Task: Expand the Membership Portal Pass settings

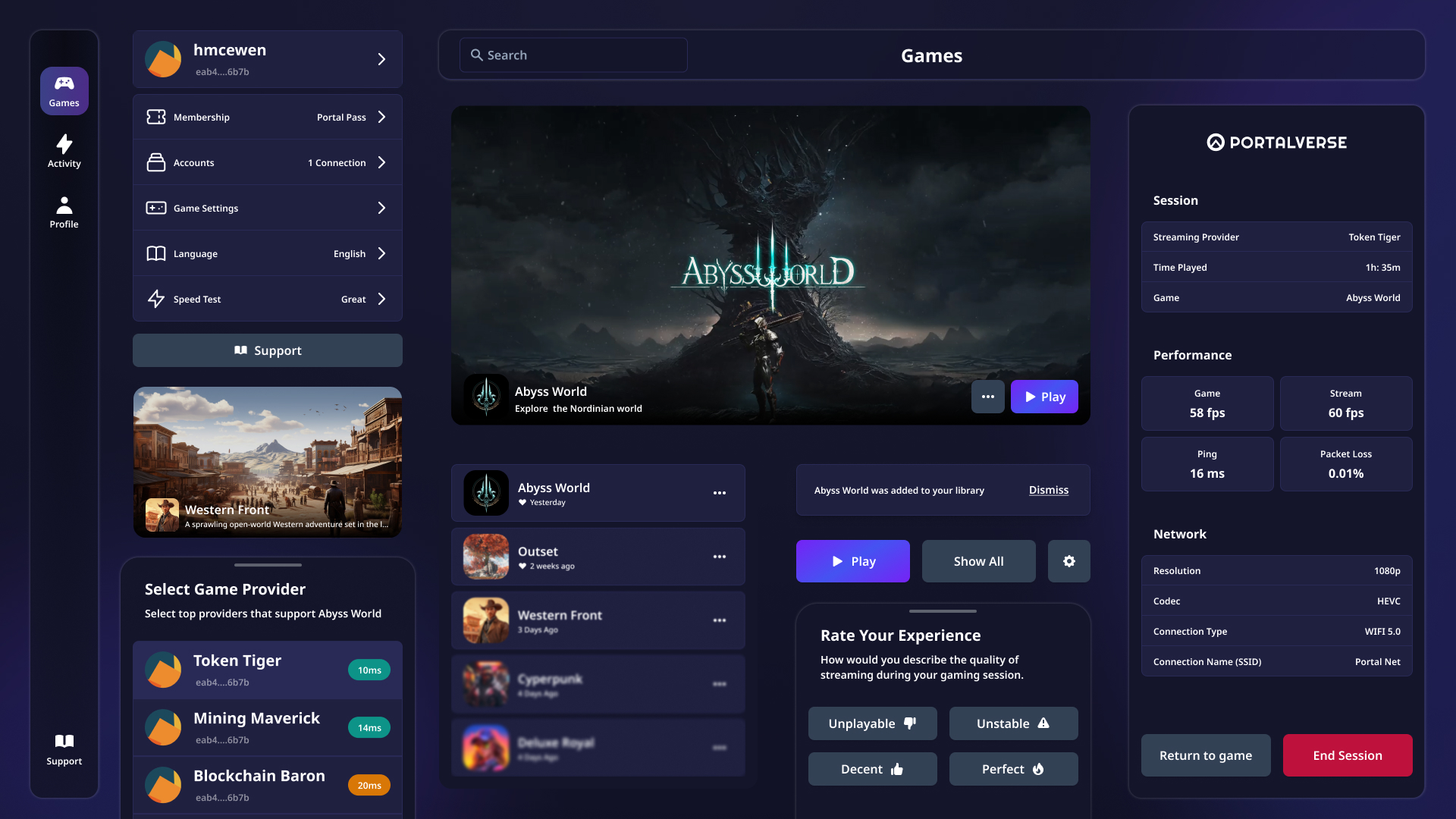Action: coord(267,117)
